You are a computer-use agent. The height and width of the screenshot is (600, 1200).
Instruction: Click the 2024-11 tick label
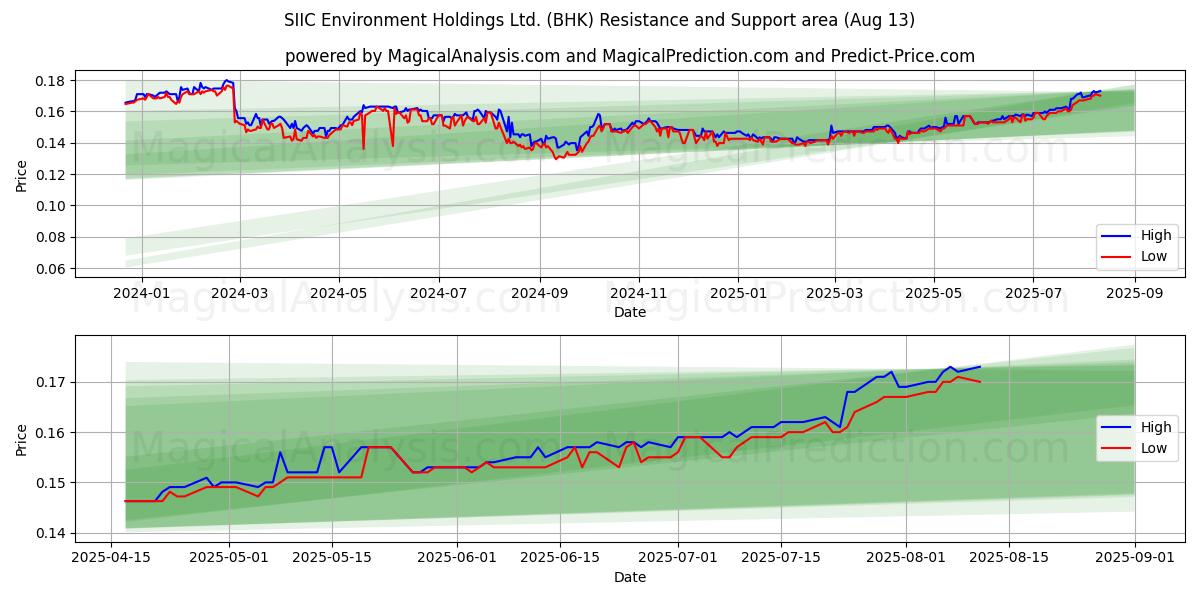coord(640,293)
